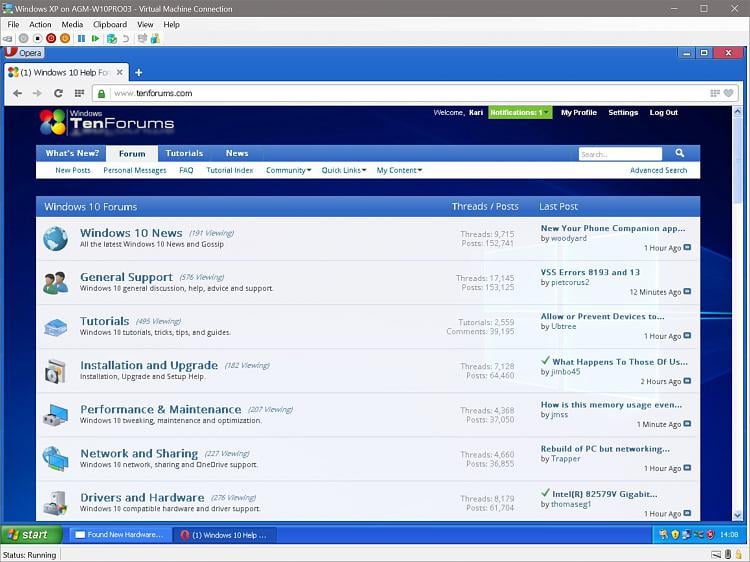The width and height of the screenshot is (750, 562).
Task: Expand the Community dropdown menu
Action: point(288,170)
